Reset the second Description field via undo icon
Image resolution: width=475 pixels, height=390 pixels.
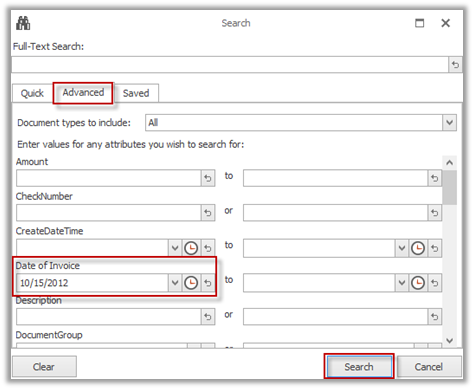434,317
